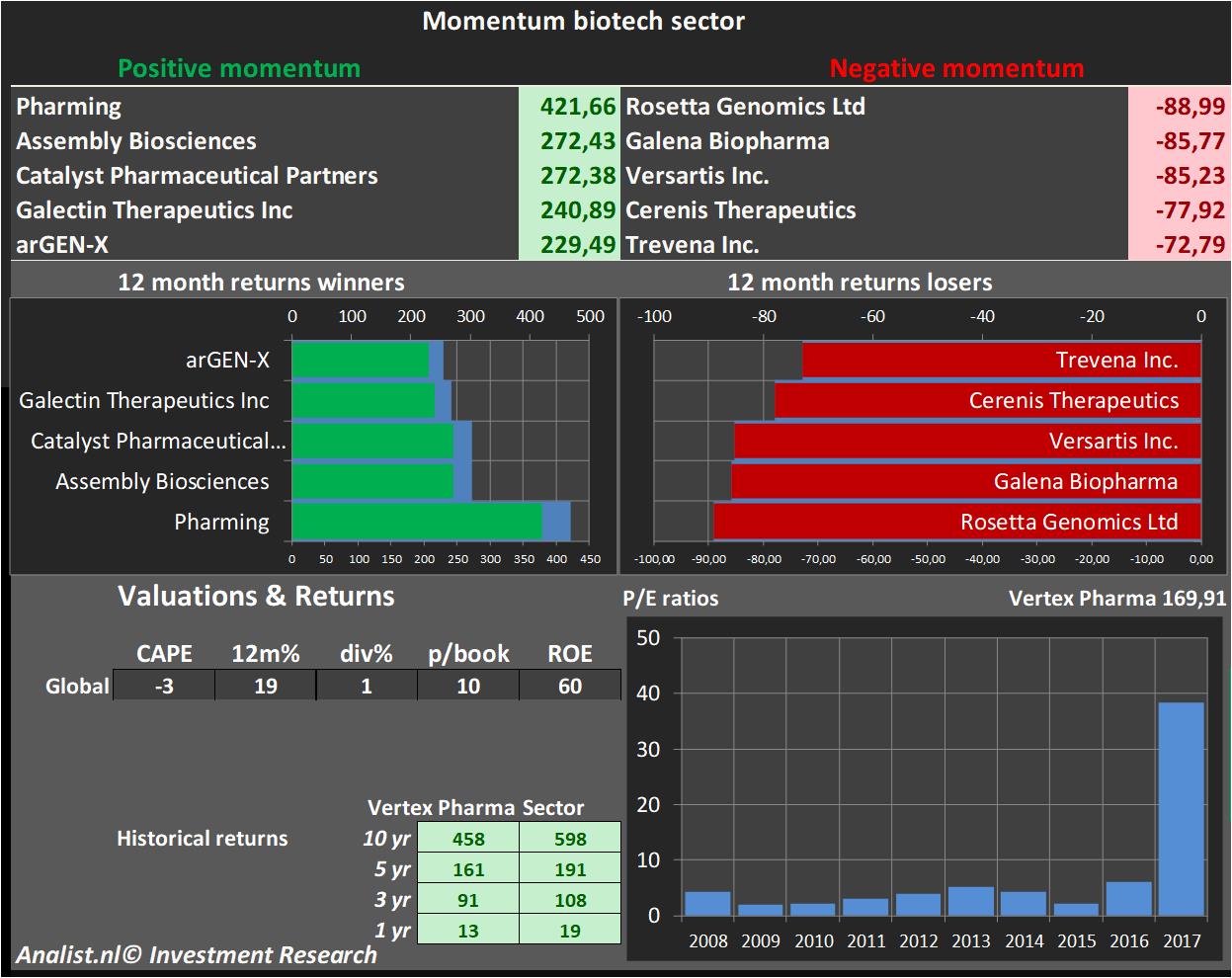Open Analist.nl Investment Research link

point(197,955)
